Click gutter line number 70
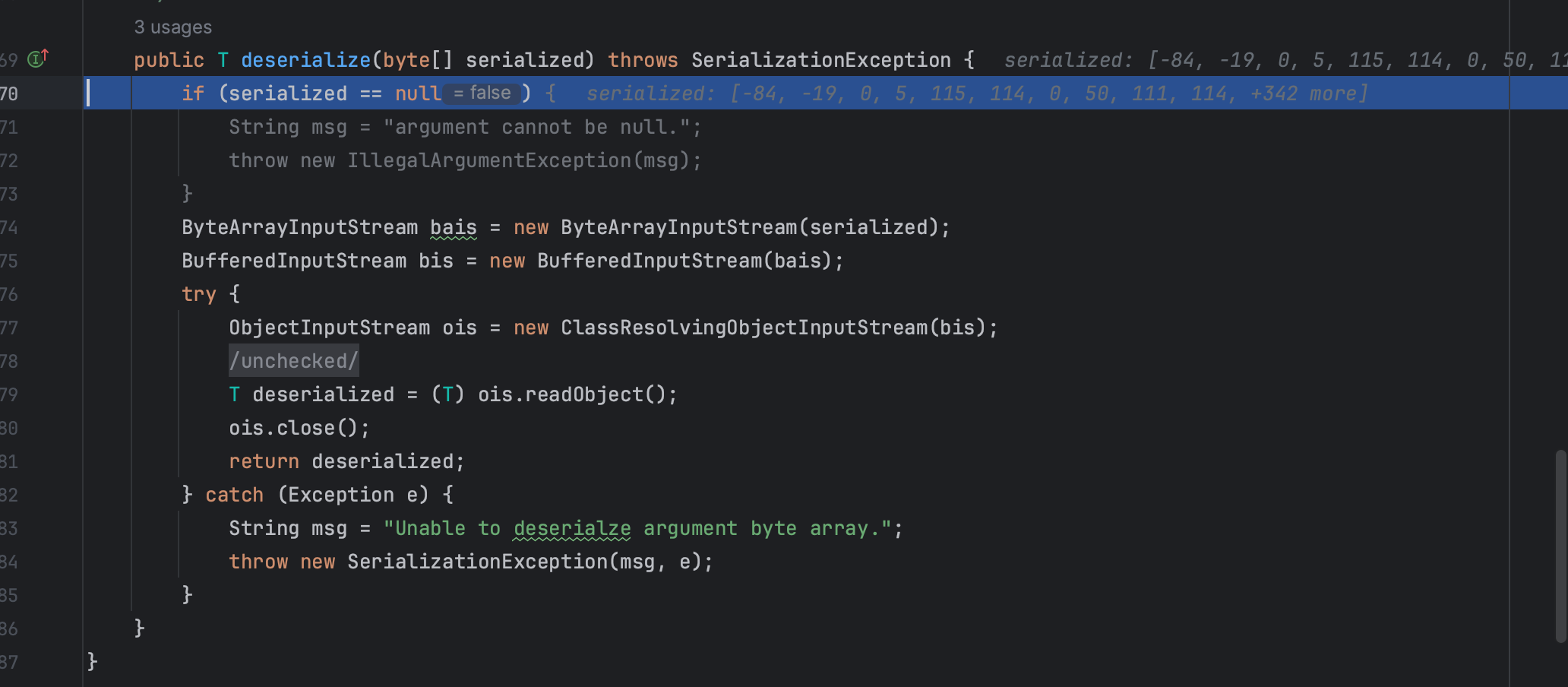The height and width of the screenshot is (687, 1568). pos(9,93)
